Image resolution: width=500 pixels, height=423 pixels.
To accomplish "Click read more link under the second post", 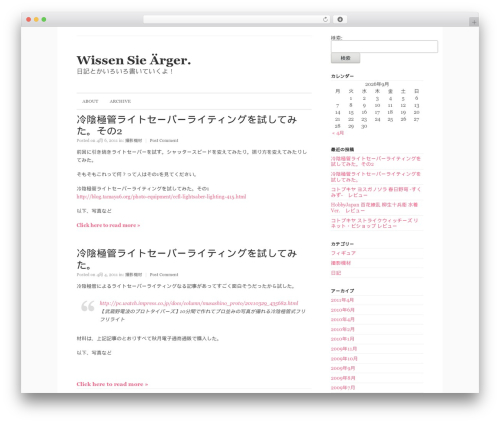I will pyautogui.click(x=112, y=384).
